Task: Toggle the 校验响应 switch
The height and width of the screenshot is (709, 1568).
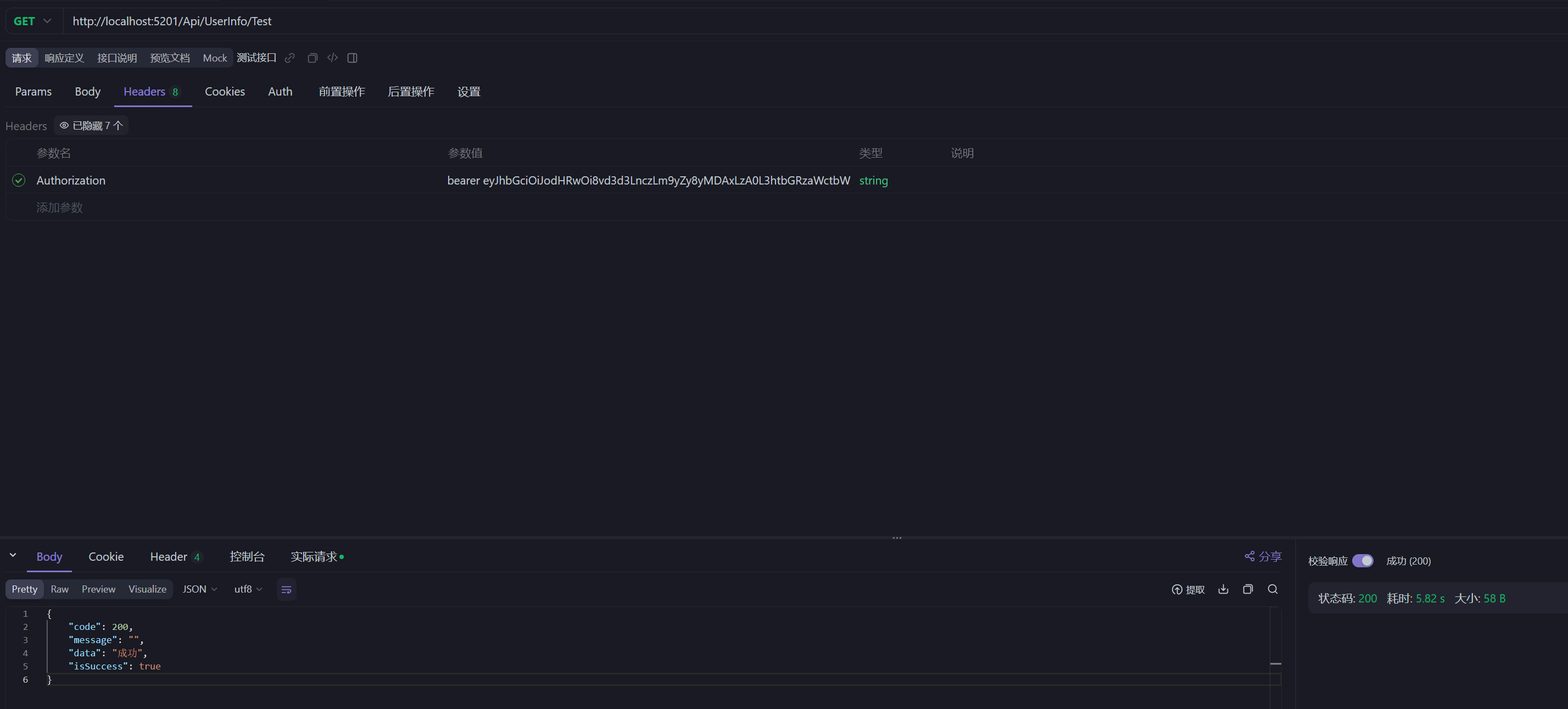Action: click(1363, 561)
